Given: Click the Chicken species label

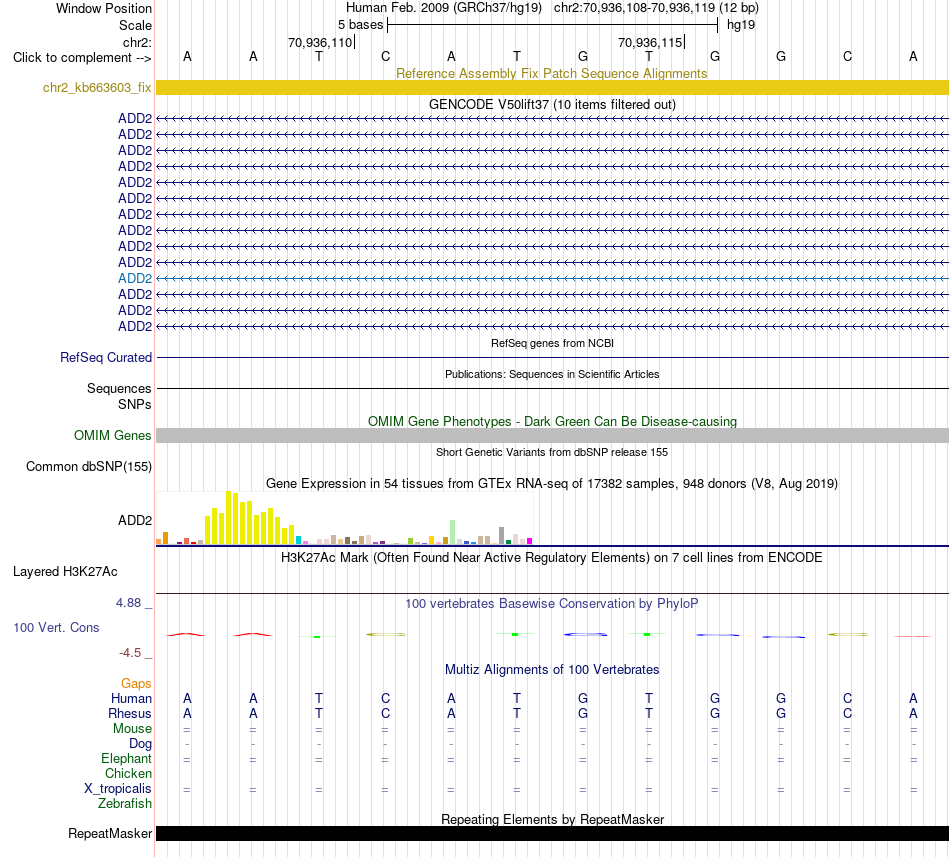Looking at the screenshot, I should point(128,773).
